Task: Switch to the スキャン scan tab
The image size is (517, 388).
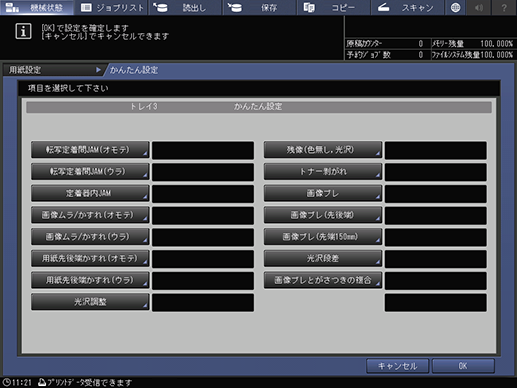Action: (x=407, y=7)
